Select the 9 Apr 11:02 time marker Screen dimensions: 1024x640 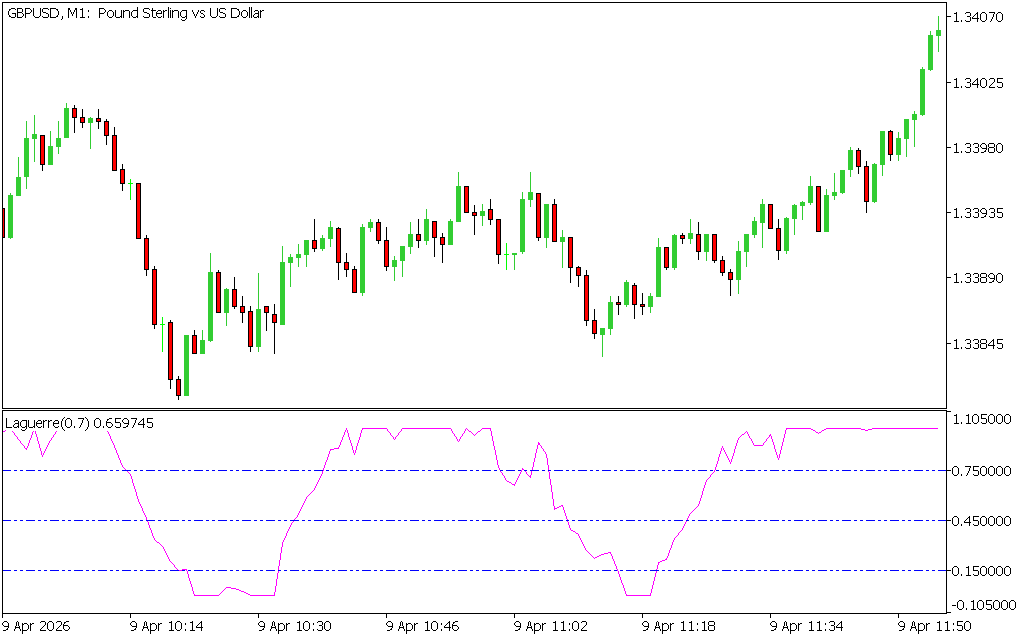[x=551, y=626]
